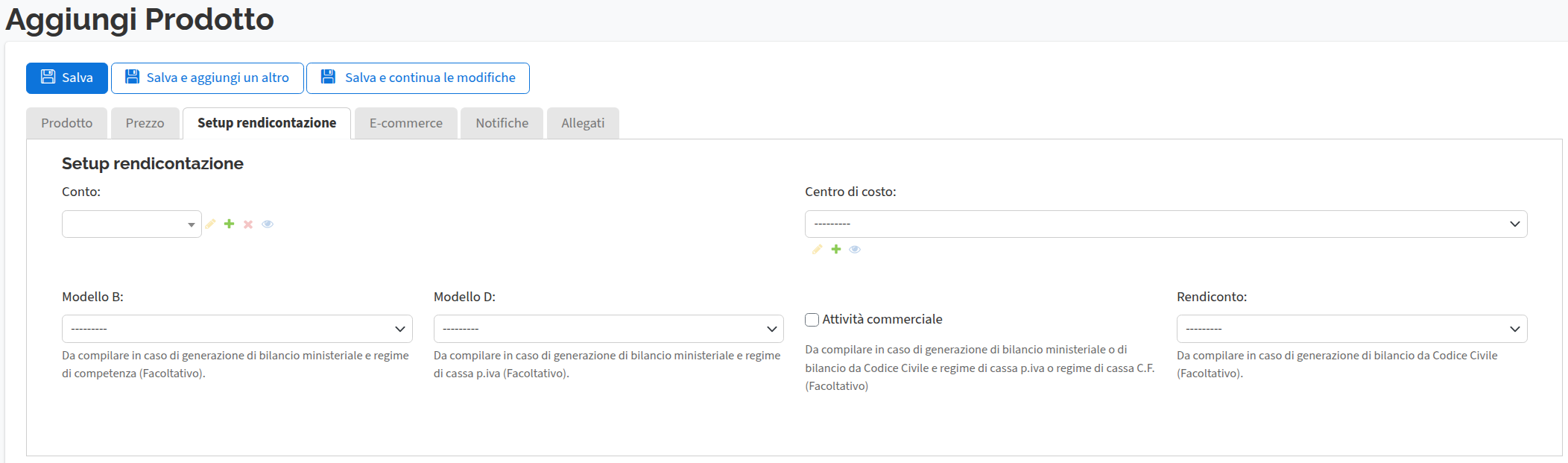Expand the Modello D select
This screenshot has height=463, width=1568.
click(609, 329)
